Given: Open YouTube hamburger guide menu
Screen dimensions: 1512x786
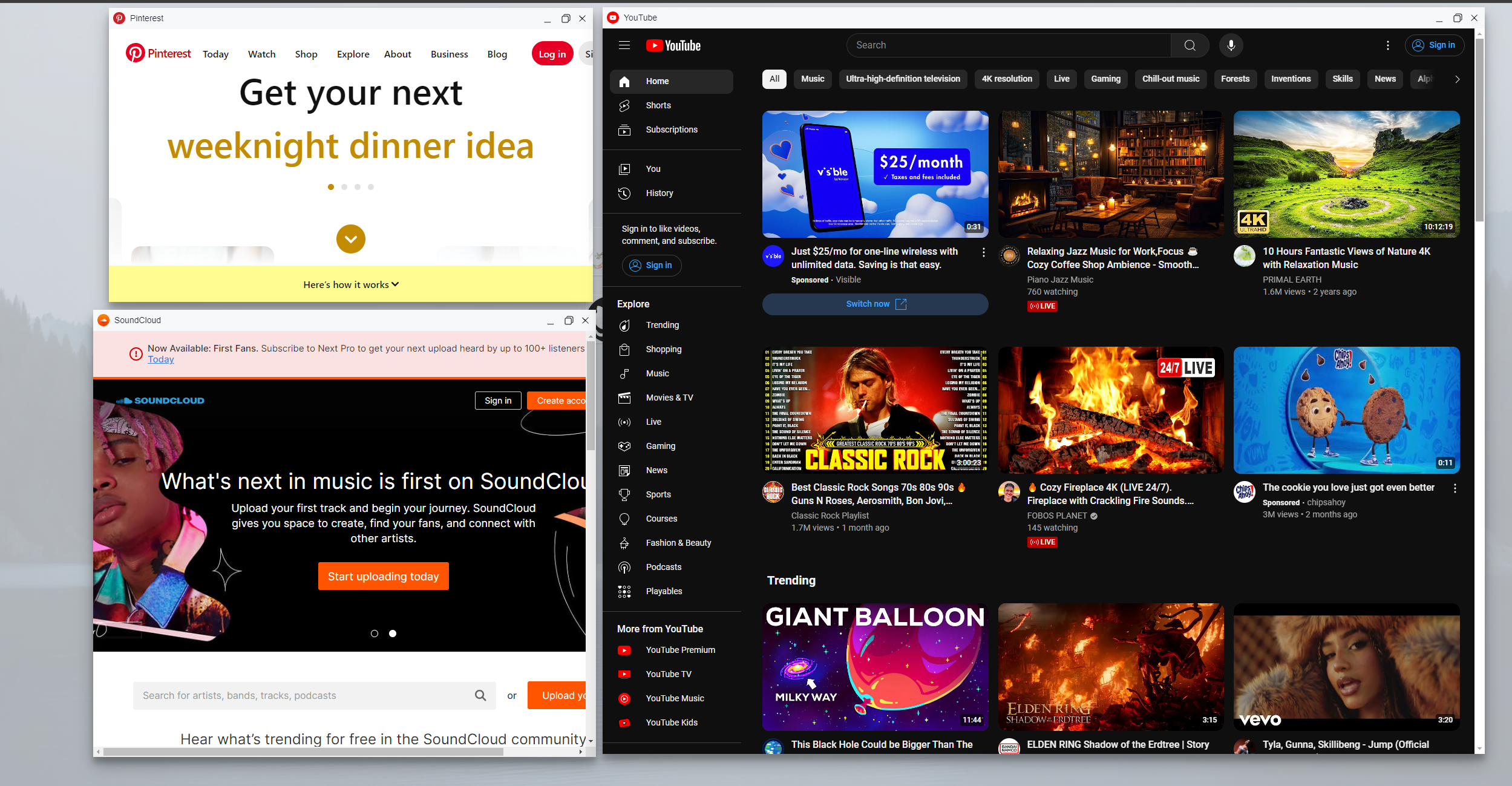Looking at the screenshot, I should (x=624, y=45).
